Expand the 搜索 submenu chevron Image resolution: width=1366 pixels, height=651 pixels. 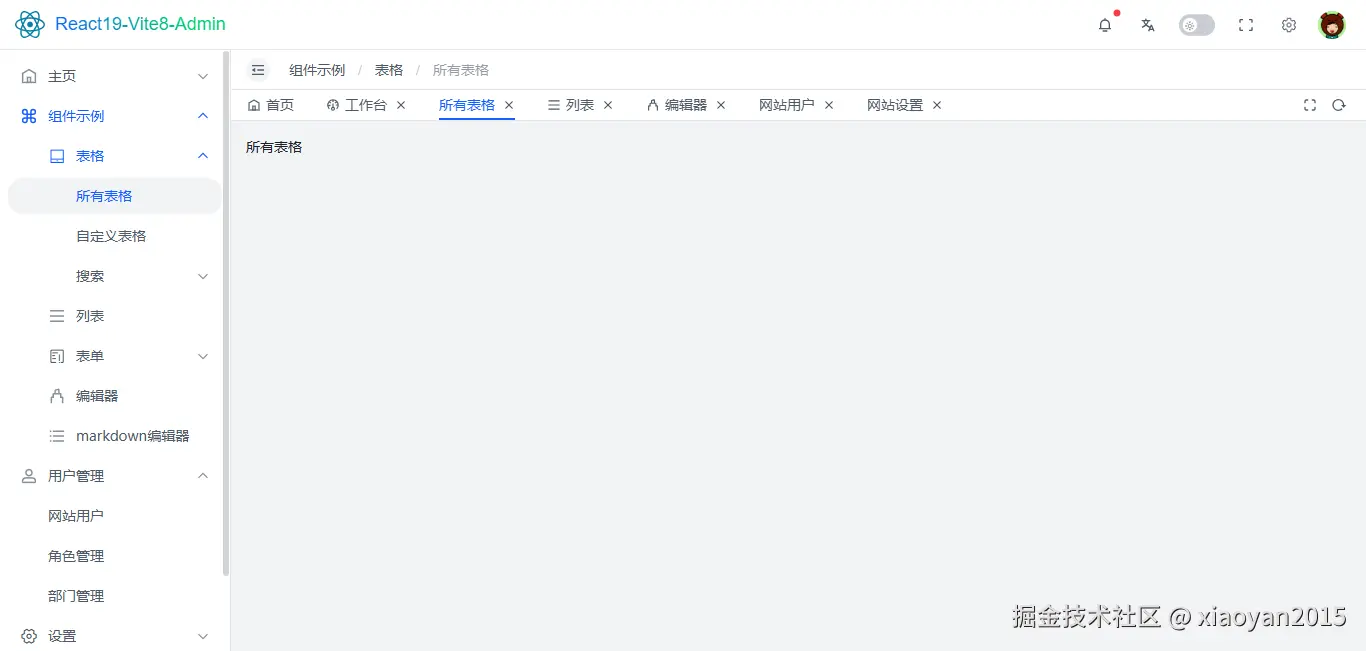(x=203, y=276)
